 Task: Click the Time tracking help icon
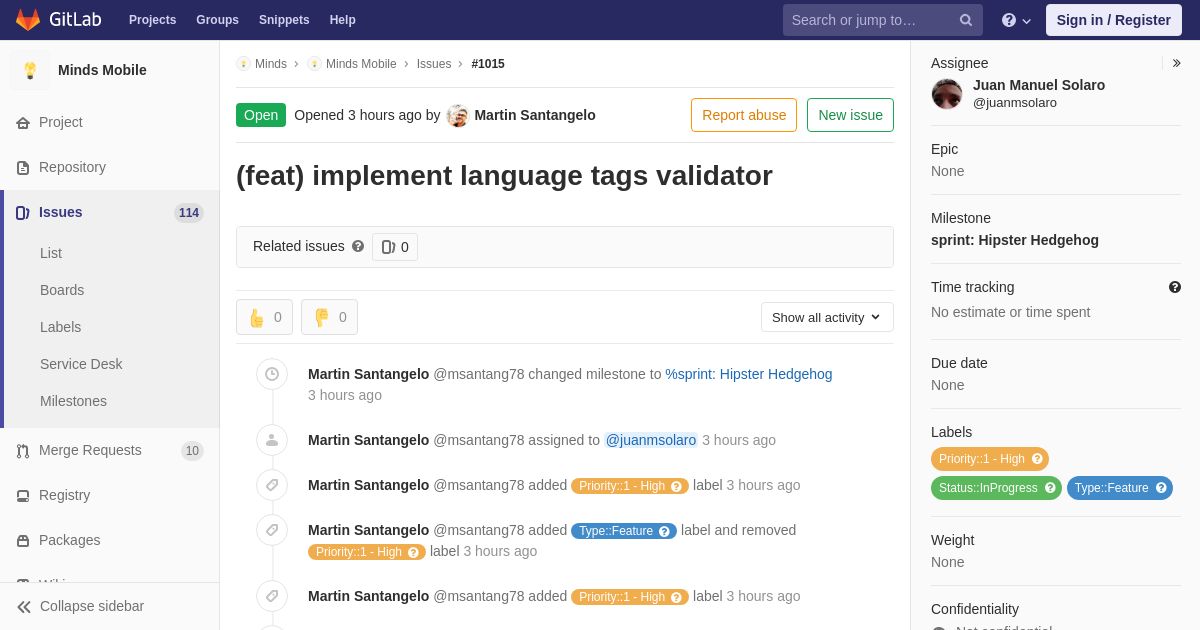pyautogui.click(x=1175, y=287)
